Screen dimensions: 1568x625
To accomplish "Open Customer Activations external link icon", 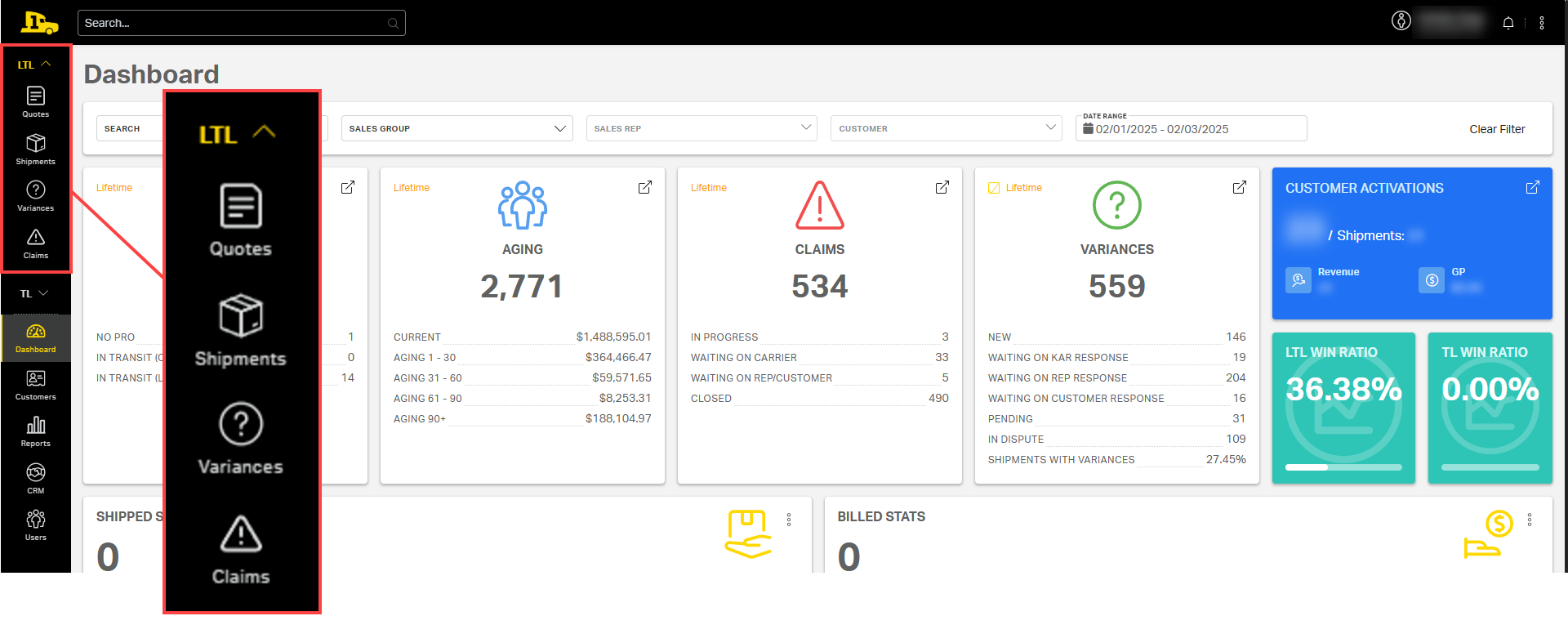I will tap(1532, 187).
